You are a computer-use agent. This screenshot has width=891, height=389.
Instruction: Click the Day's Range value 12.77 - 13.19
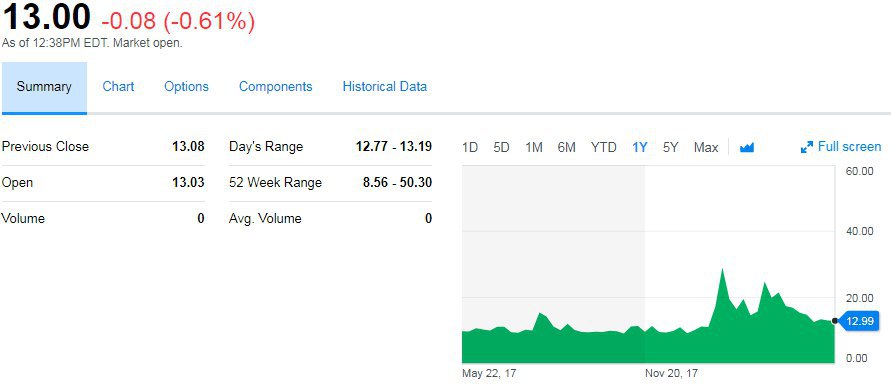point(394,147)
